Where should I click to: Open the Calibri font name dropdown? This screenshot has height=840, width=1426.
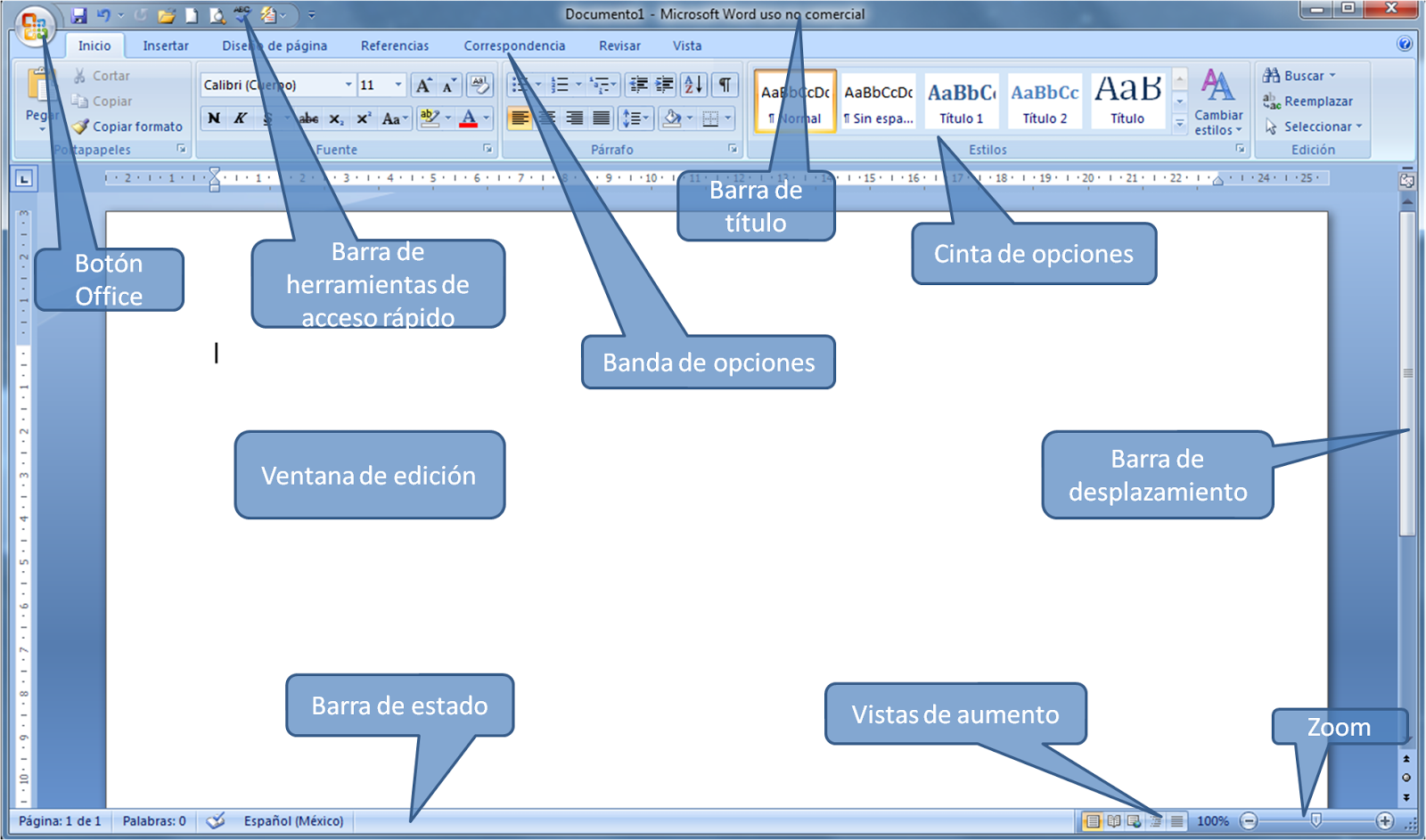point(348,85)
